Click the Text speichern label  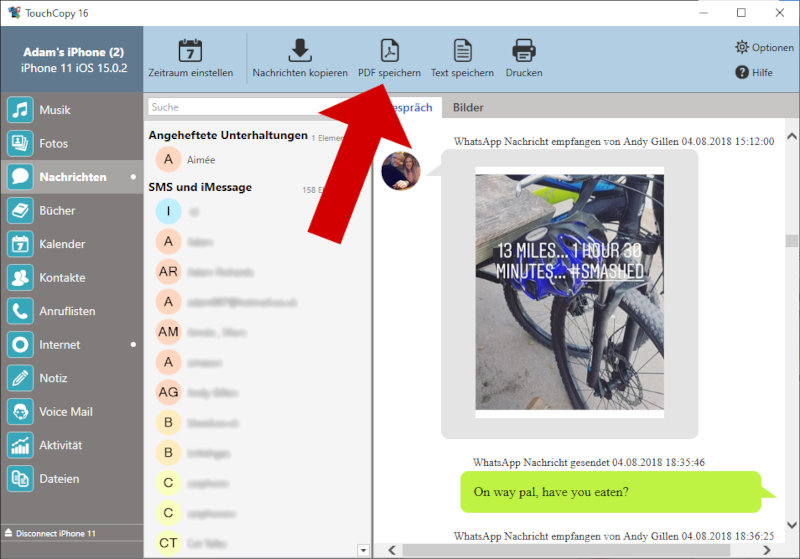[x=462, y=72]
